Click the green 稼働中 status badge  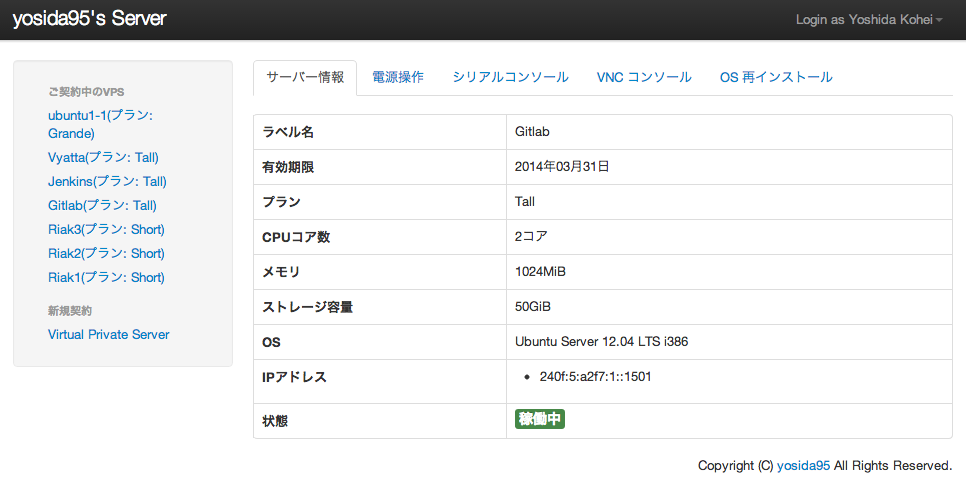click(540, 420)
